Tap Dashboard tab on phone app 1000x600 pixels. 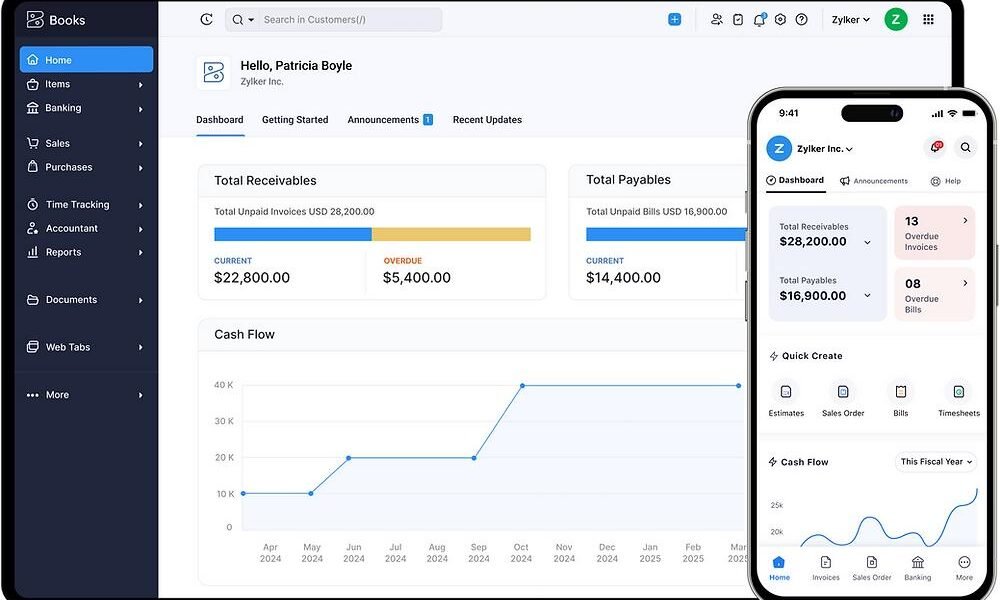pyautogui.click(x=795, y=180)
